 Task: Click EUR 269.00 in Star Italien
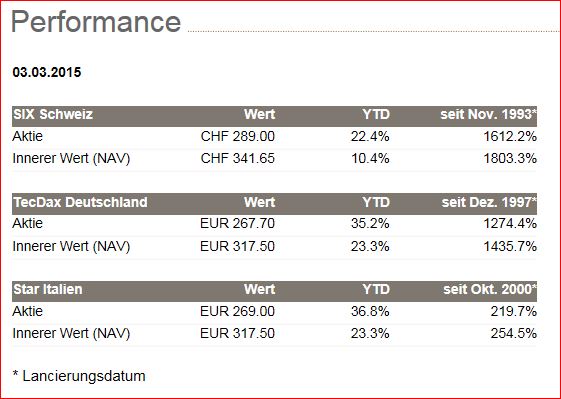tap(237, 311)
